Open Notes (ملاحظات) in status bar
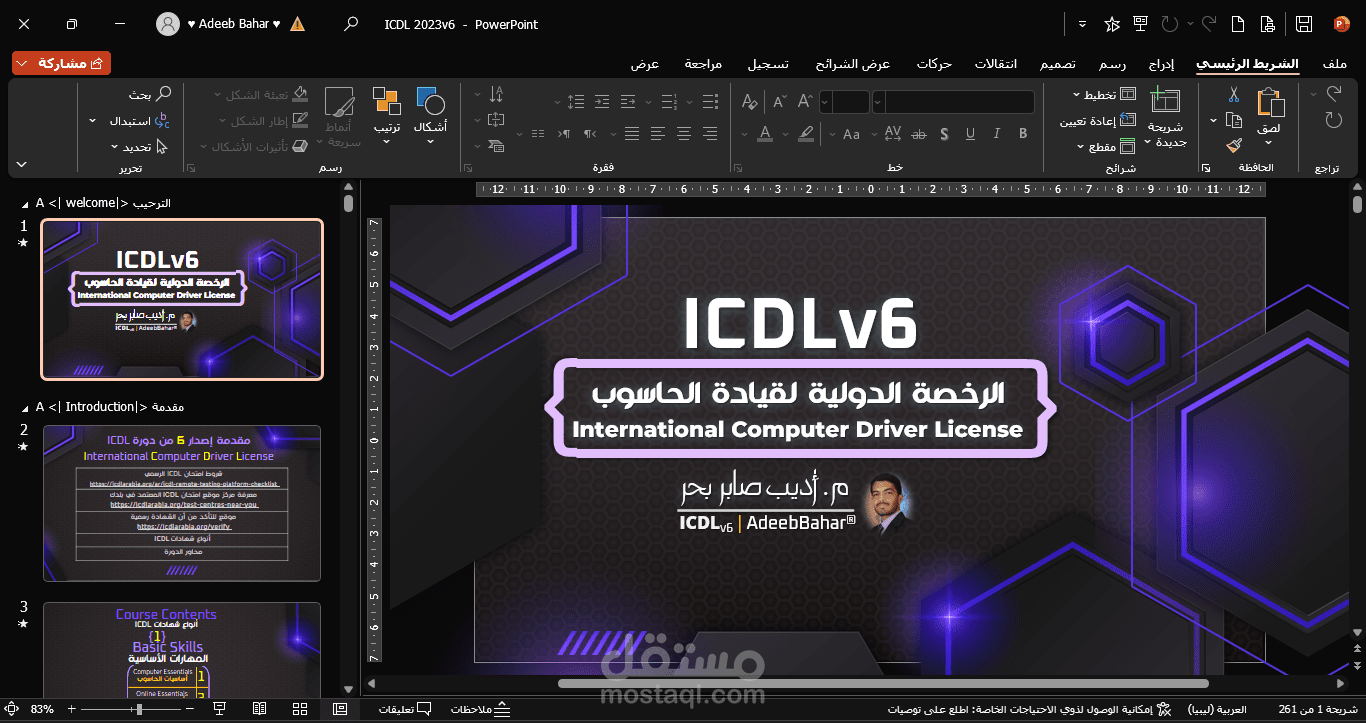This screenshot has height=723, width=1366. [480, 709]
